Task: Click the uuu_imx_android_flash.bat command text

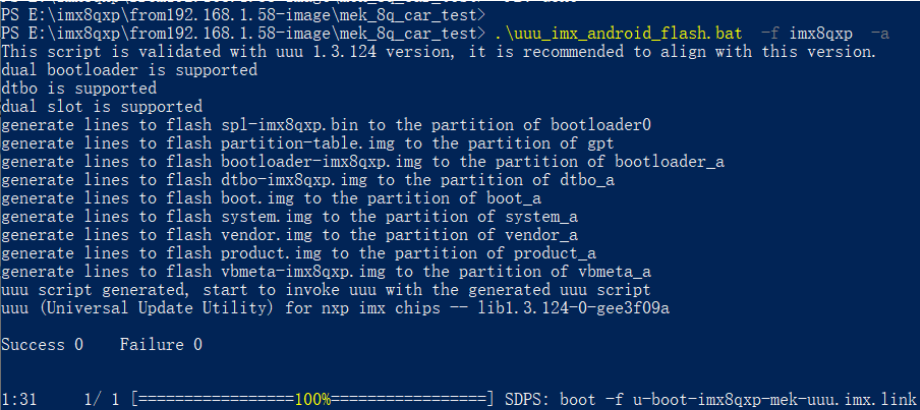Action: (618, 34)
